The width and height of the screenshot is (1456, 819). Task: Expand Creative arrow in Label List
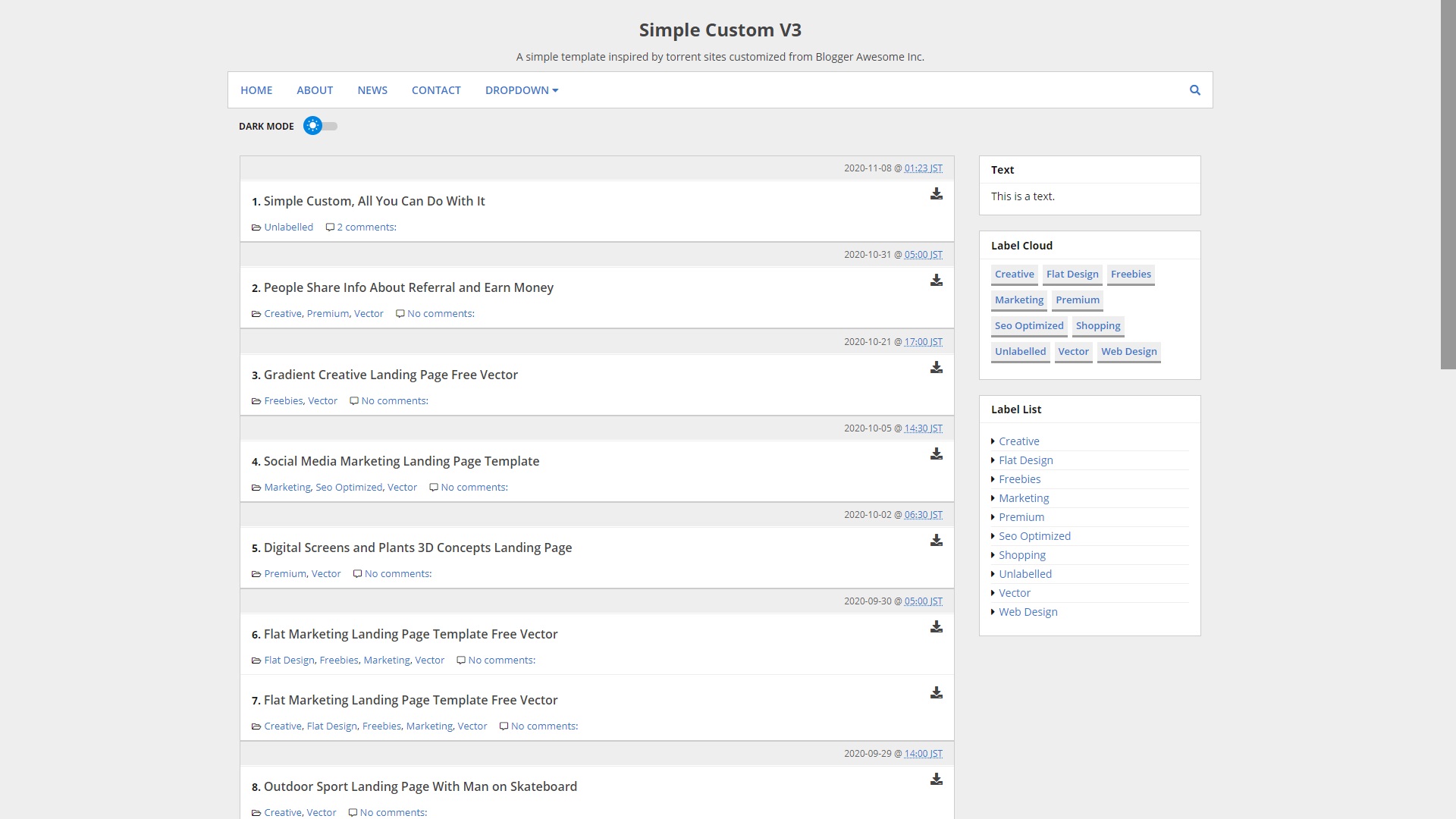click(x=993, y=441)
